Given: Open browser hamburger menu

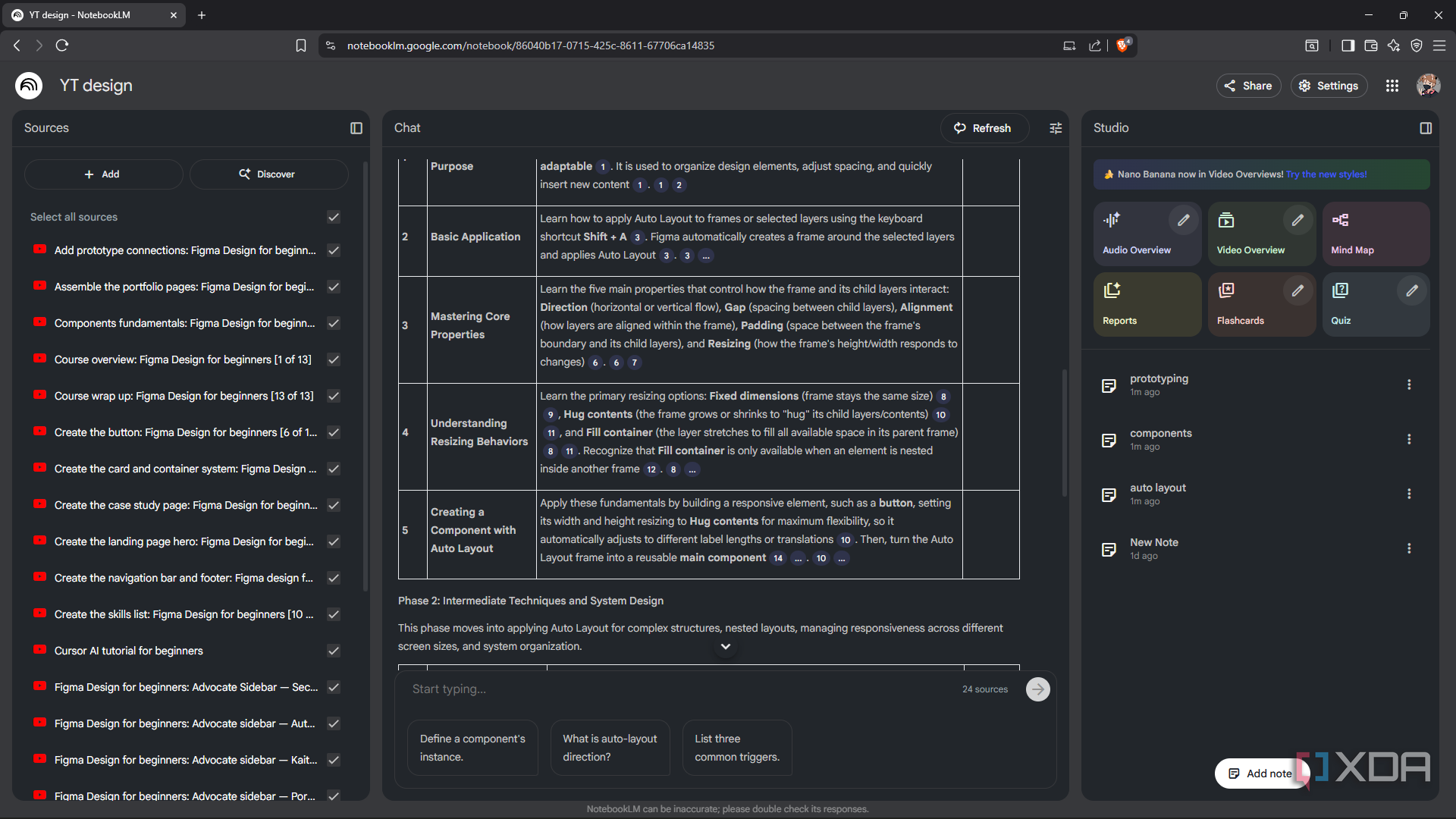Looking at the screenshot, I should [x=1439, y=45].
